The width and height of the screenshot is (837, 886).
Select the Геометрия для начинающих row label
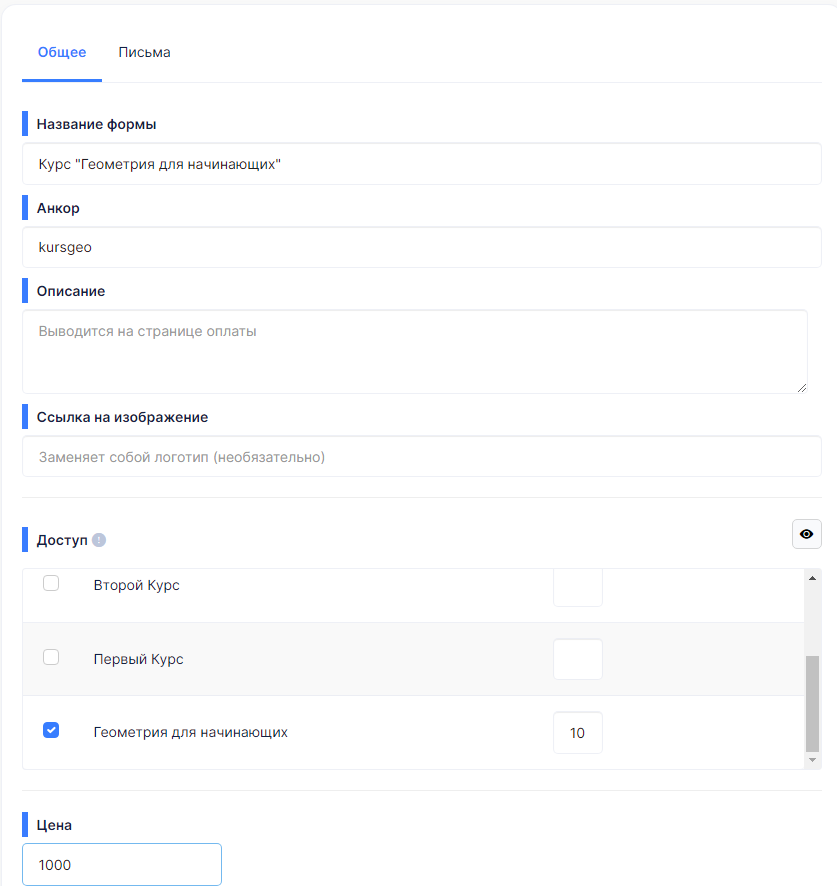(190, 732)
